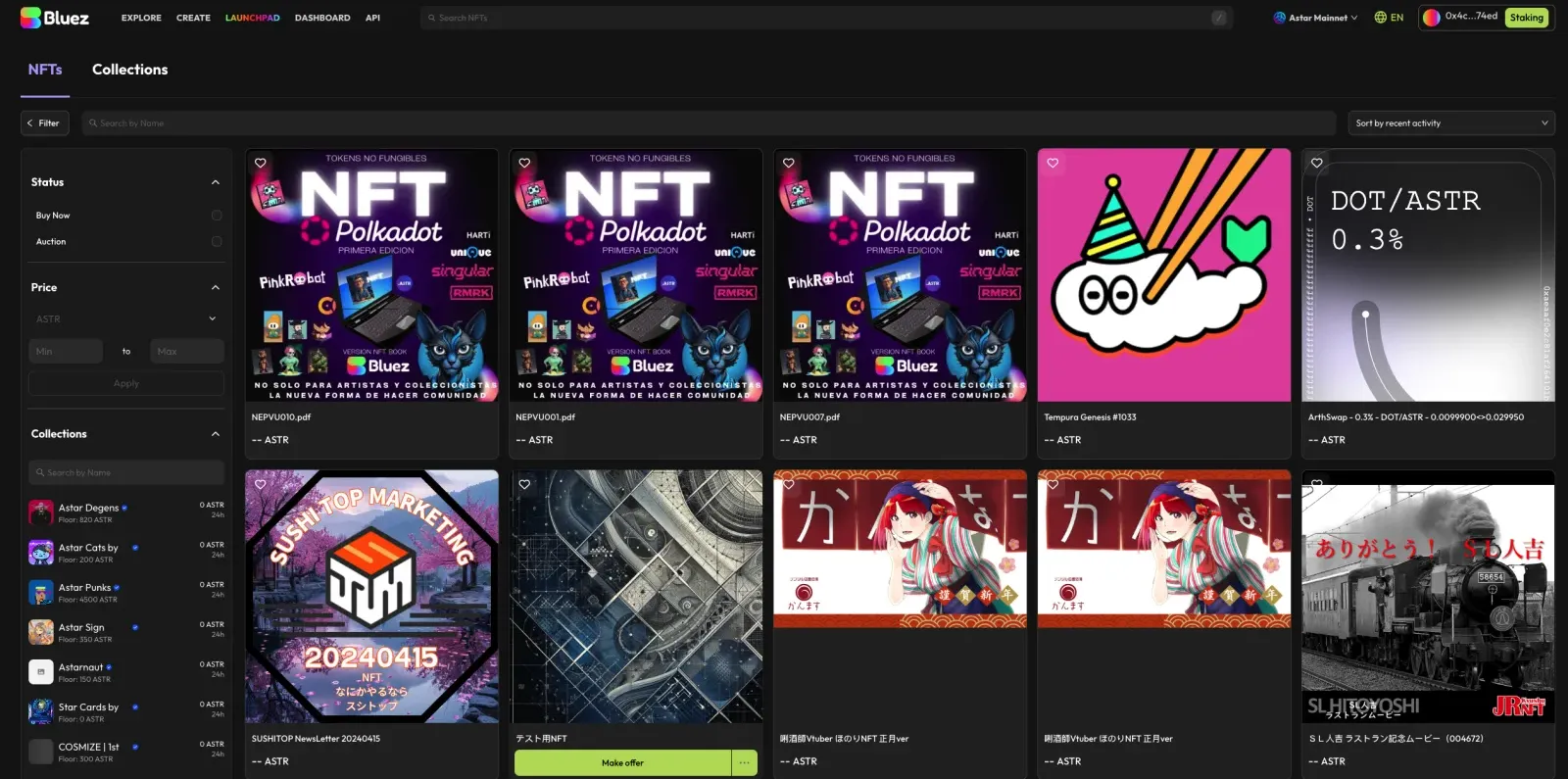Enable the Auction status filter
Image resolution: width=1568 pixels, height=779 pixels.
tap(217, 242)
